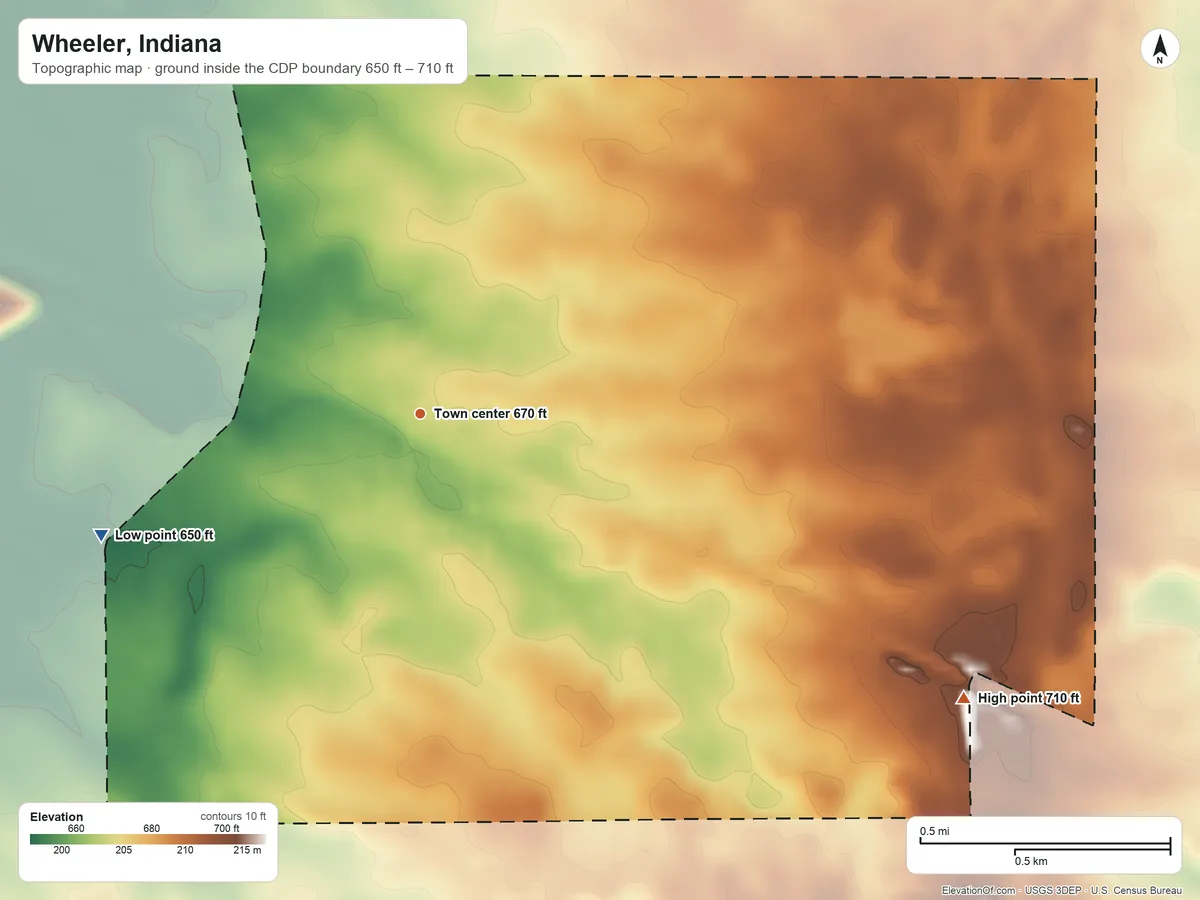Click the north arrow compass icon
Screen dimensions: 1200x900
[1159, 49]
